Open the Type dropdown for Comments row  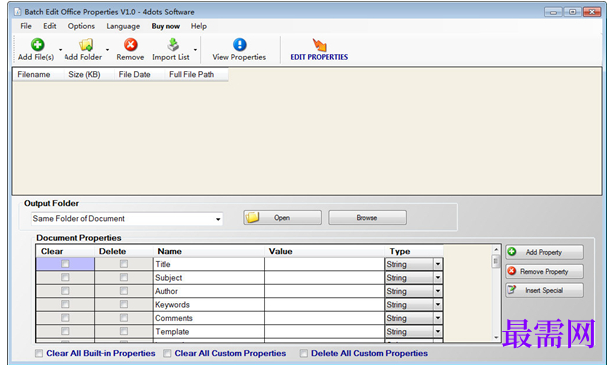tap(438, 318)
